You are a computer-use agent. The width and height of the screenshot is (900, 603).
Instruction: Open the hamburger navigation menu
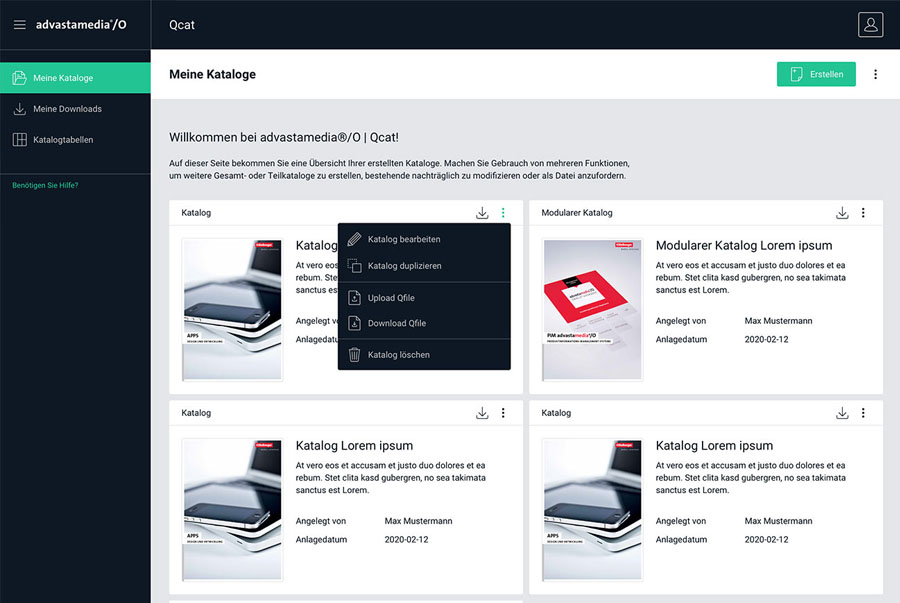click(x=20, y=25)
